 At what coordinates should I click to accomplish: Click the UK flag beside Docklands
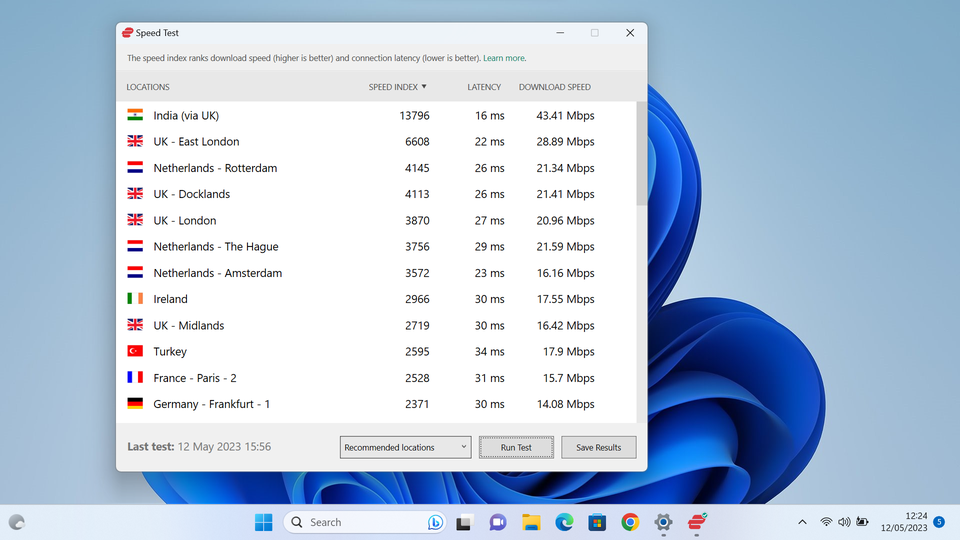pyautogui.click(x=135, y=193)
